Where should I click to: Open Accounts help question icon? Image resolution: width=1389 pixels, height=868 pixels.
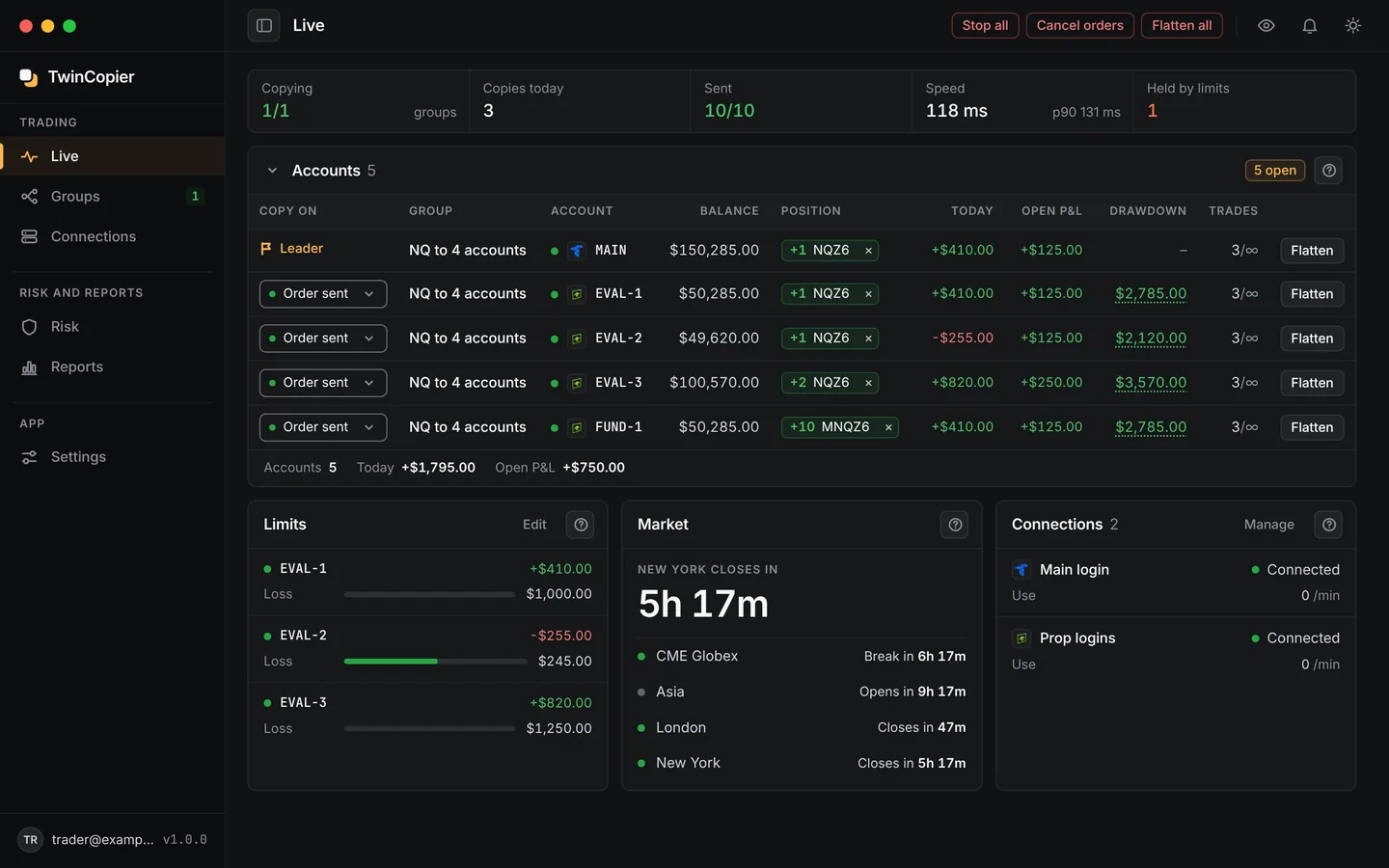1329,171
